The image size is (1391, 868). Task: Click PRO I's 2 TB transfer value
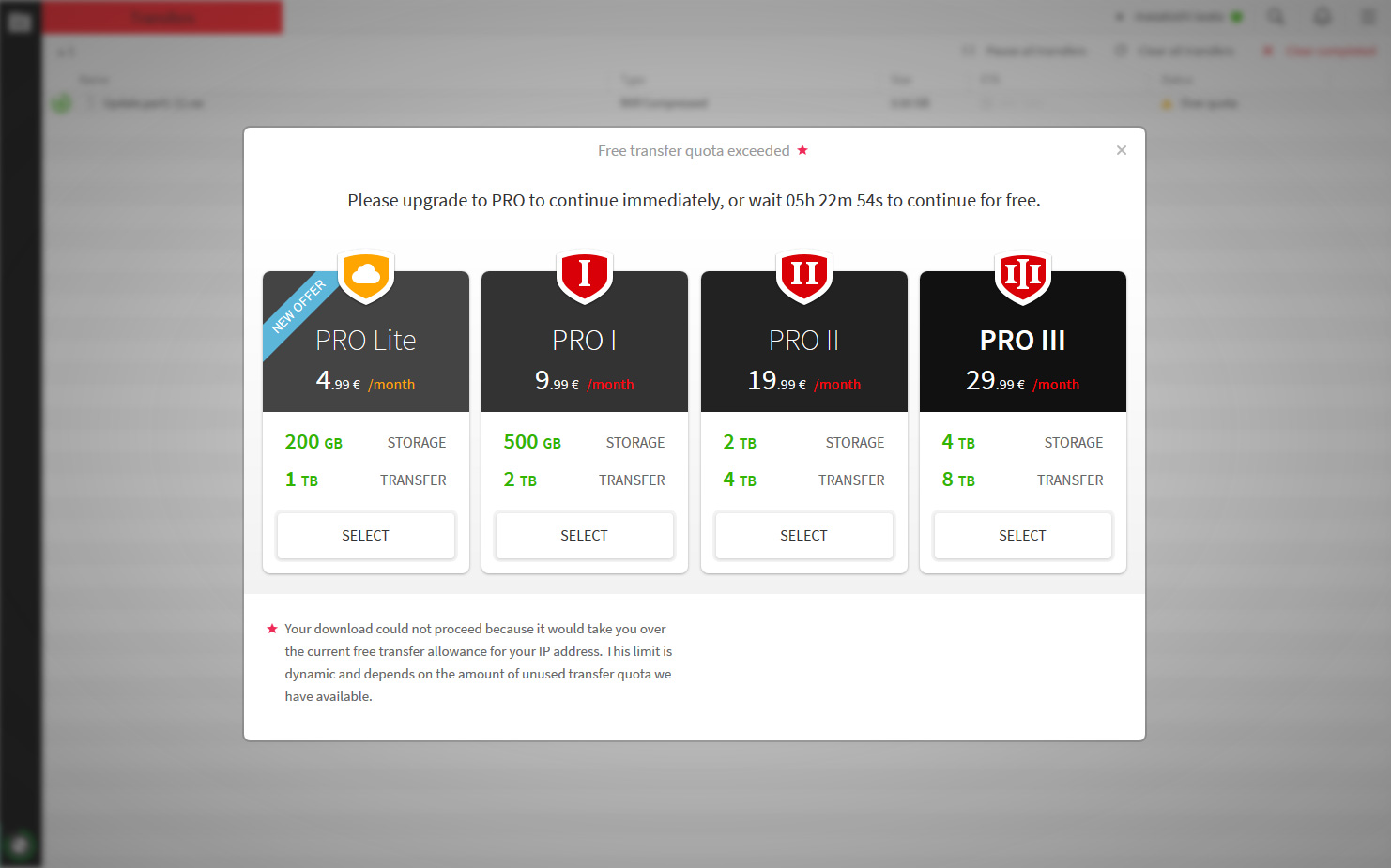[x=520, y=480]
